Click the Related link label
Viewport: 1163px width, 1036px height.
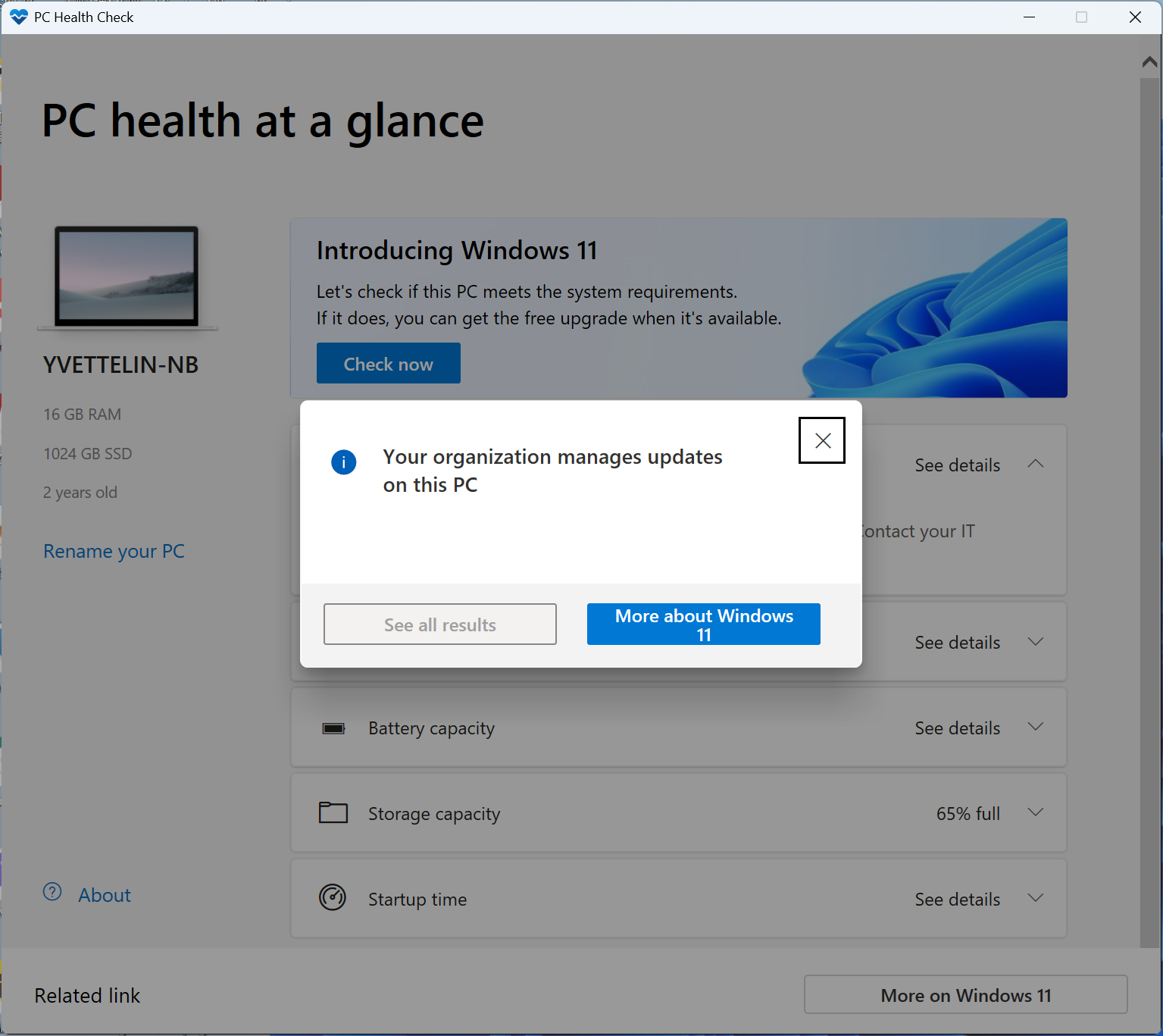pyautogui.click(x=87, y=995)
